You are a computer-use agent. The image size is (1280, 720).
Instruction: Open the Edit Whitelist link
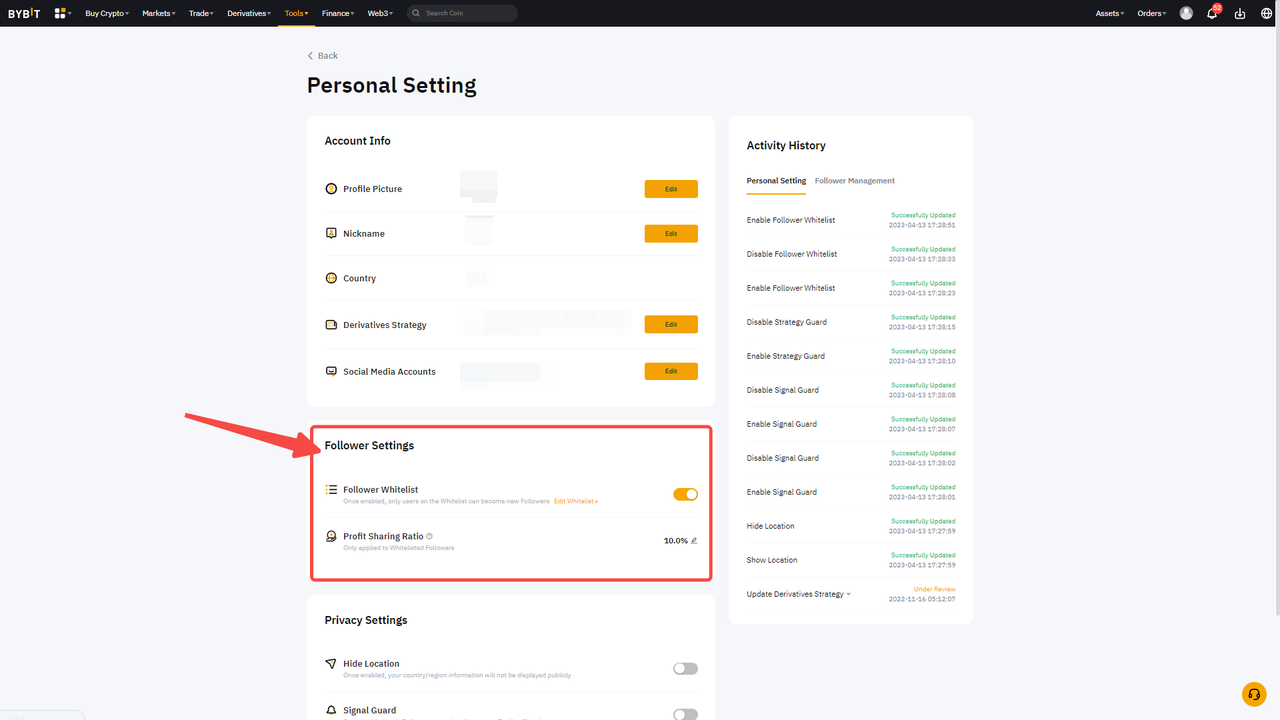(576, 501)
